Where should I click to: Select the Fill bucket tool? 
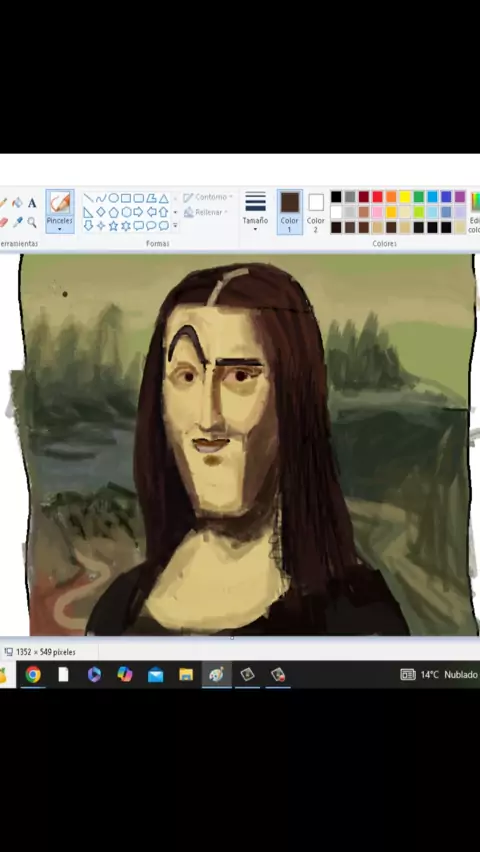tap(17, 203)
